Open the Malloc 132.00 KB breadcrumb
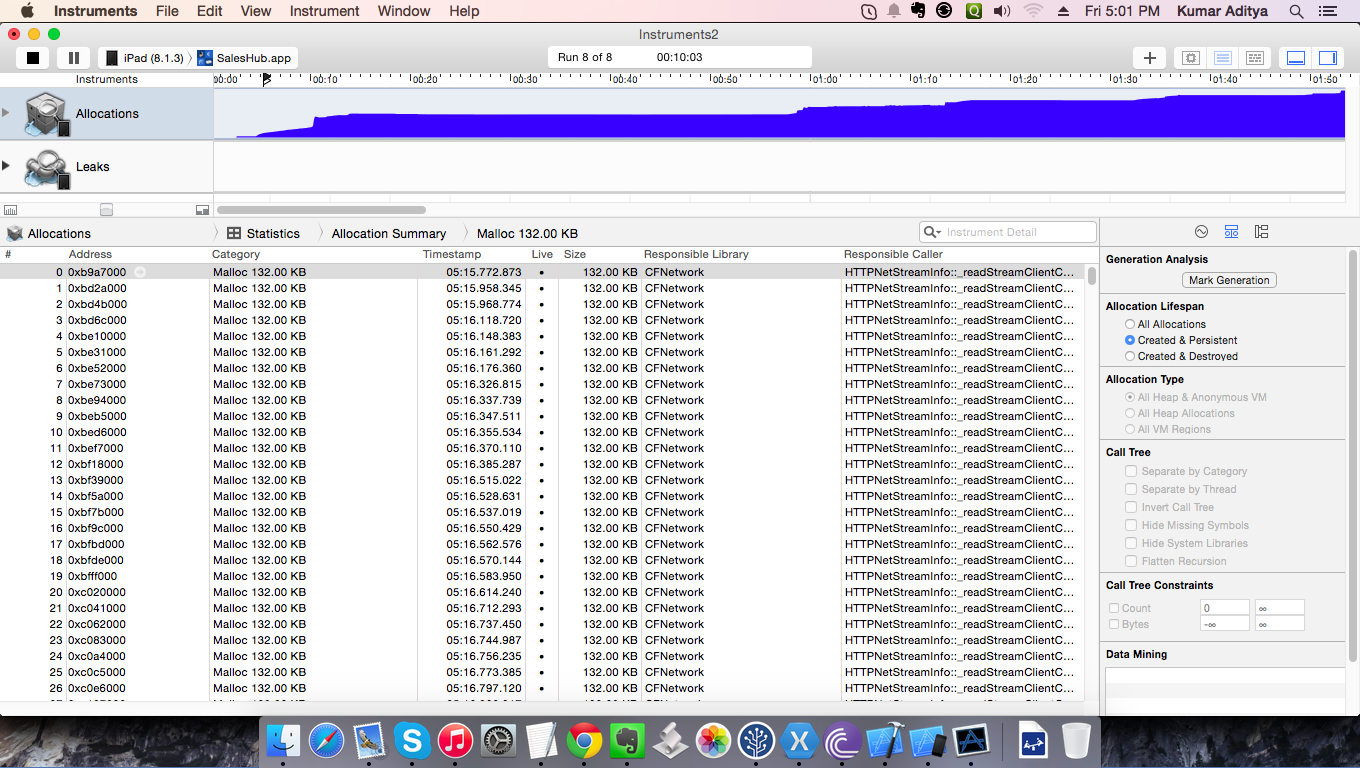The height and width of the screenshot is (768, 1360). (x=527, y=233)
